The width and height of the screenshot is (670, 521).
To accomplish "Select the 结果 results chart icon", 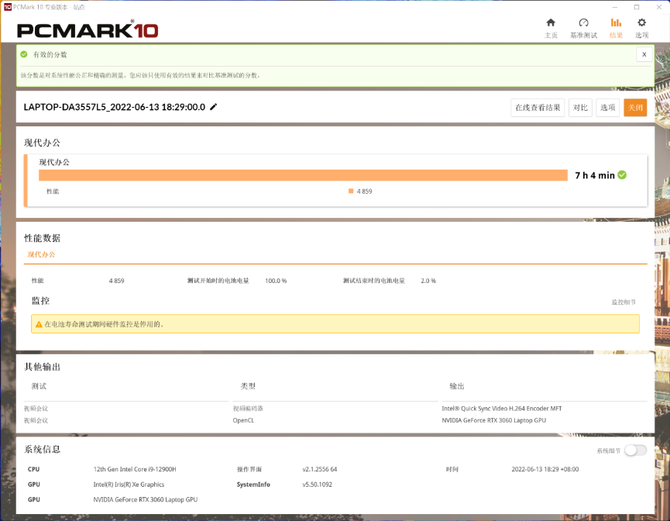I will point(616,23).
